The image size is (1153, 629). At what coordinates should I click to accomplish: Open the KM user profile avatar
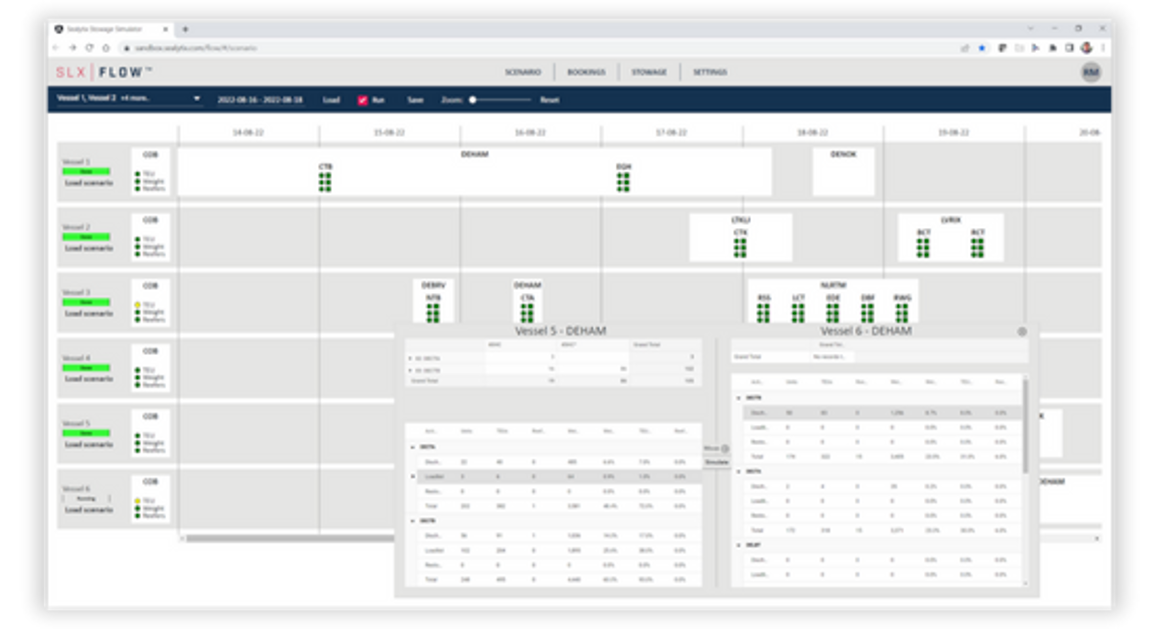1090,73
